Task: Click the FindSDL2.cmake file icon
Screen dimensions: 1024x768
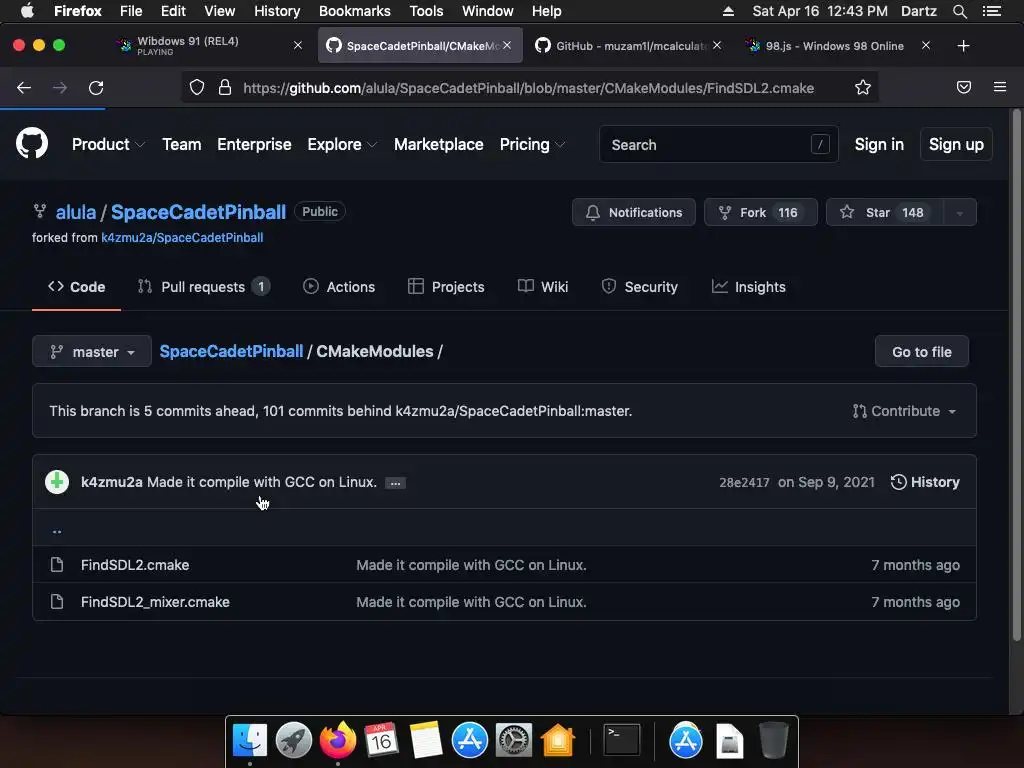Action: tap(57, 565)
